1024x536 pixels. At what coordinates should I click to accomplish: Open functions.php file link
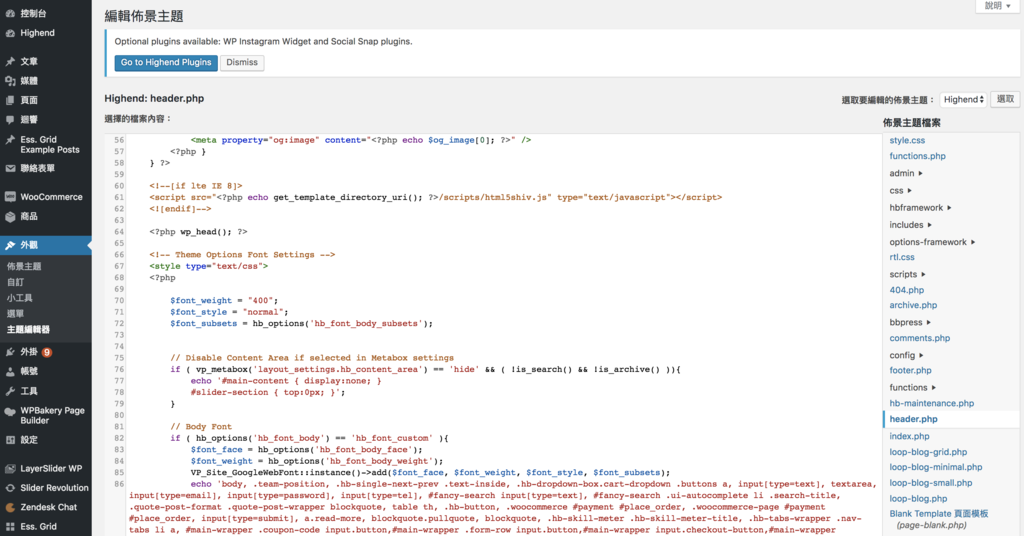(x=918, y=156)
